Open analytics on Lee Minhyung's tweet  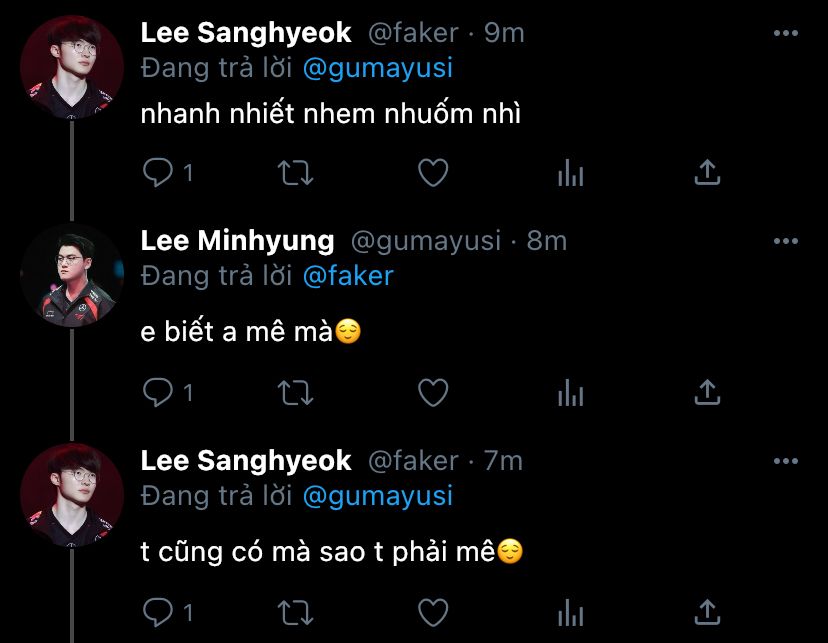[x=570, y=393]
